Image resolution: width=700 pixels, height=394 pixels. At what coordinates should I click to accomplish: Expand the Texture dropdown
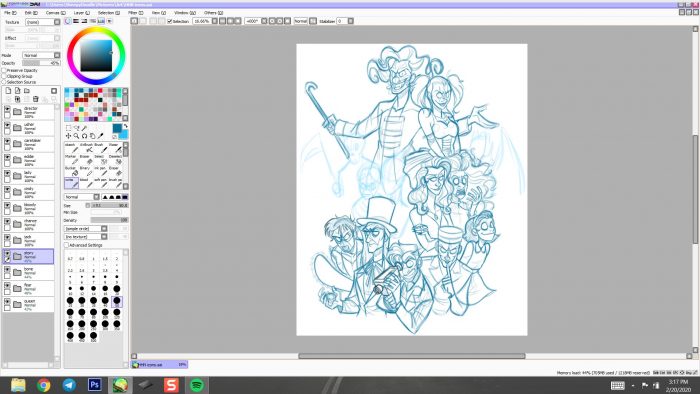[42, 22]
